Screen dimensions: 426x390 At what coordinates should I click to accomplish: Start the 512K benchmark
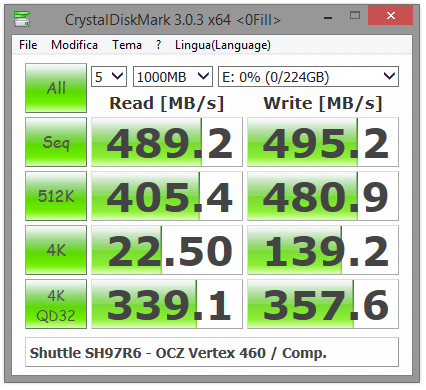click(56, 196)
